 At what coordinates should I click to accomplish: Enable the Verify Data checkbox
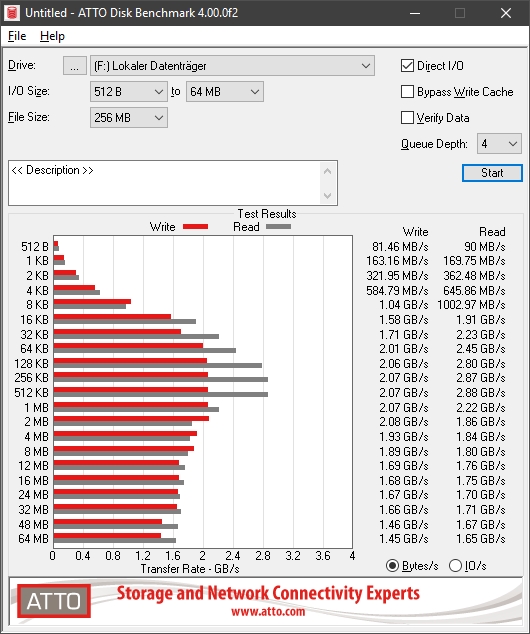point(407,118)
